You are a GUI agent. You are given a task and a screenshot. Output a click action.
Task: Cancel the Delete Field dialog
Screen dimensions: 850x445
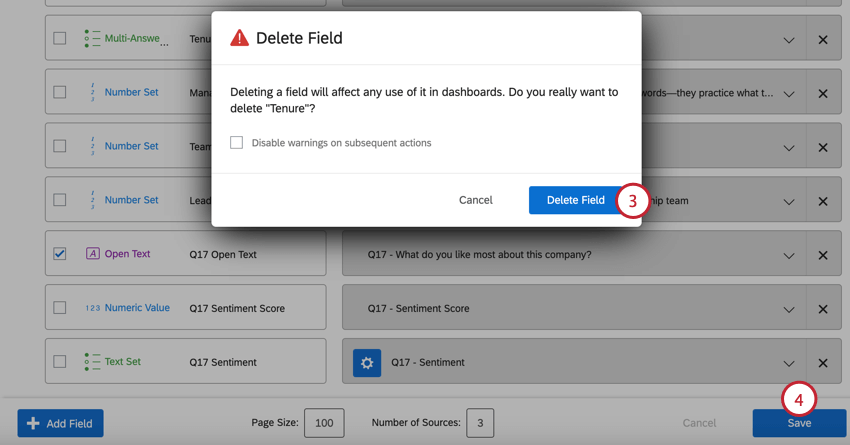pyautogui.click(x=476, y=200)
